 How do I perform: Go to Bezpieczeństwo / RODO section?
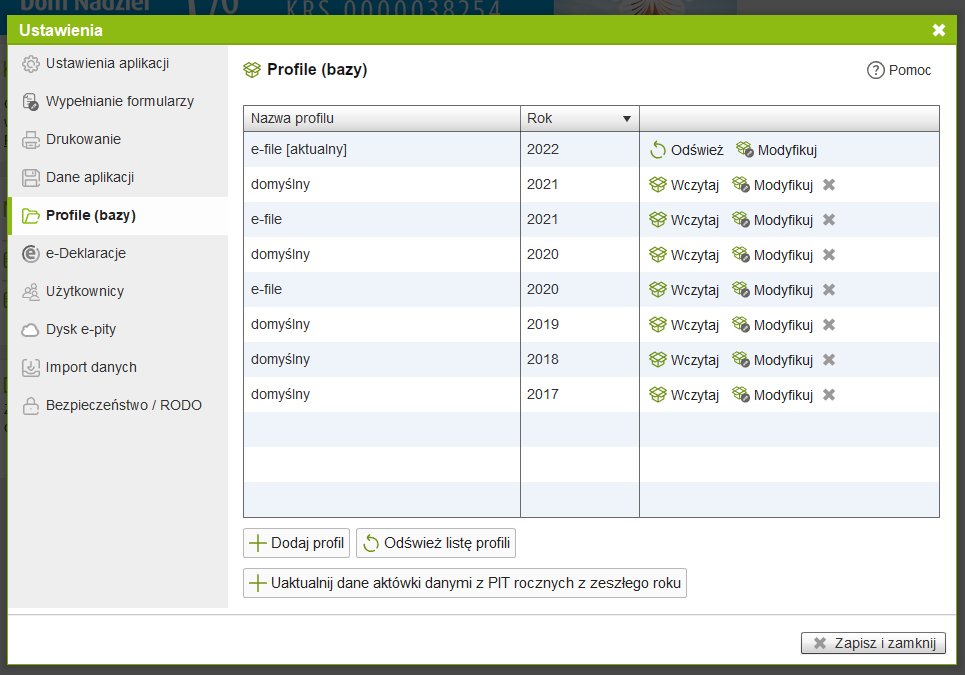coord(123,405)
